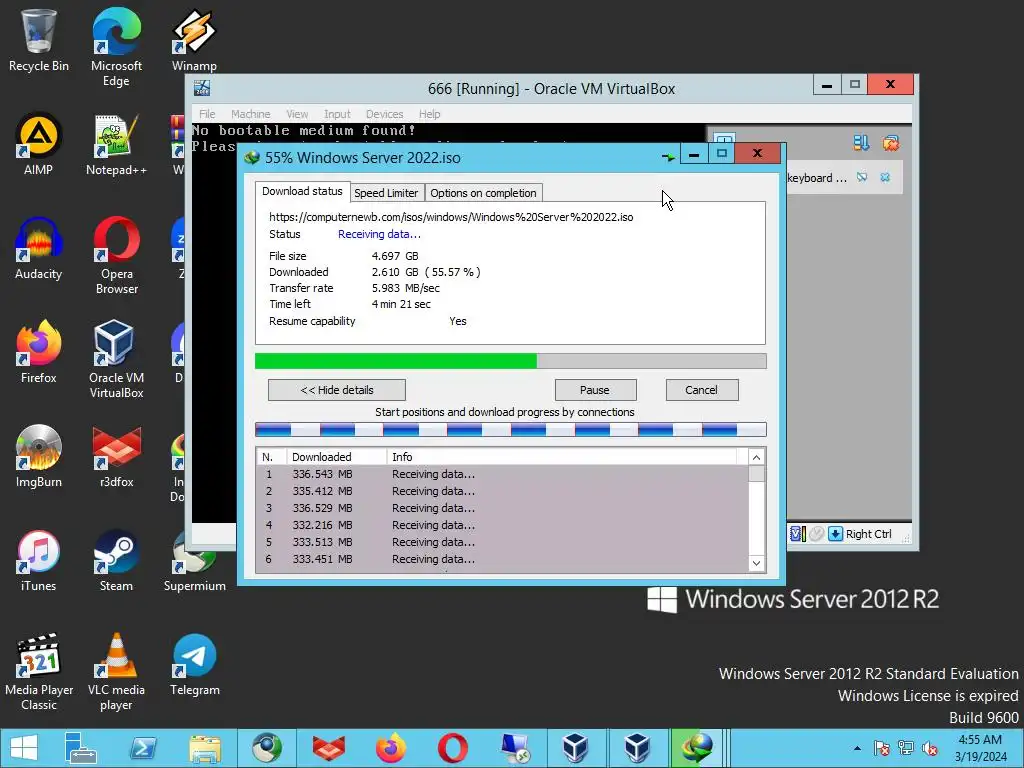The image size is (1024, 768).
Task: Select the ImgBurn desktop shortcut
Action: [39, 456]
